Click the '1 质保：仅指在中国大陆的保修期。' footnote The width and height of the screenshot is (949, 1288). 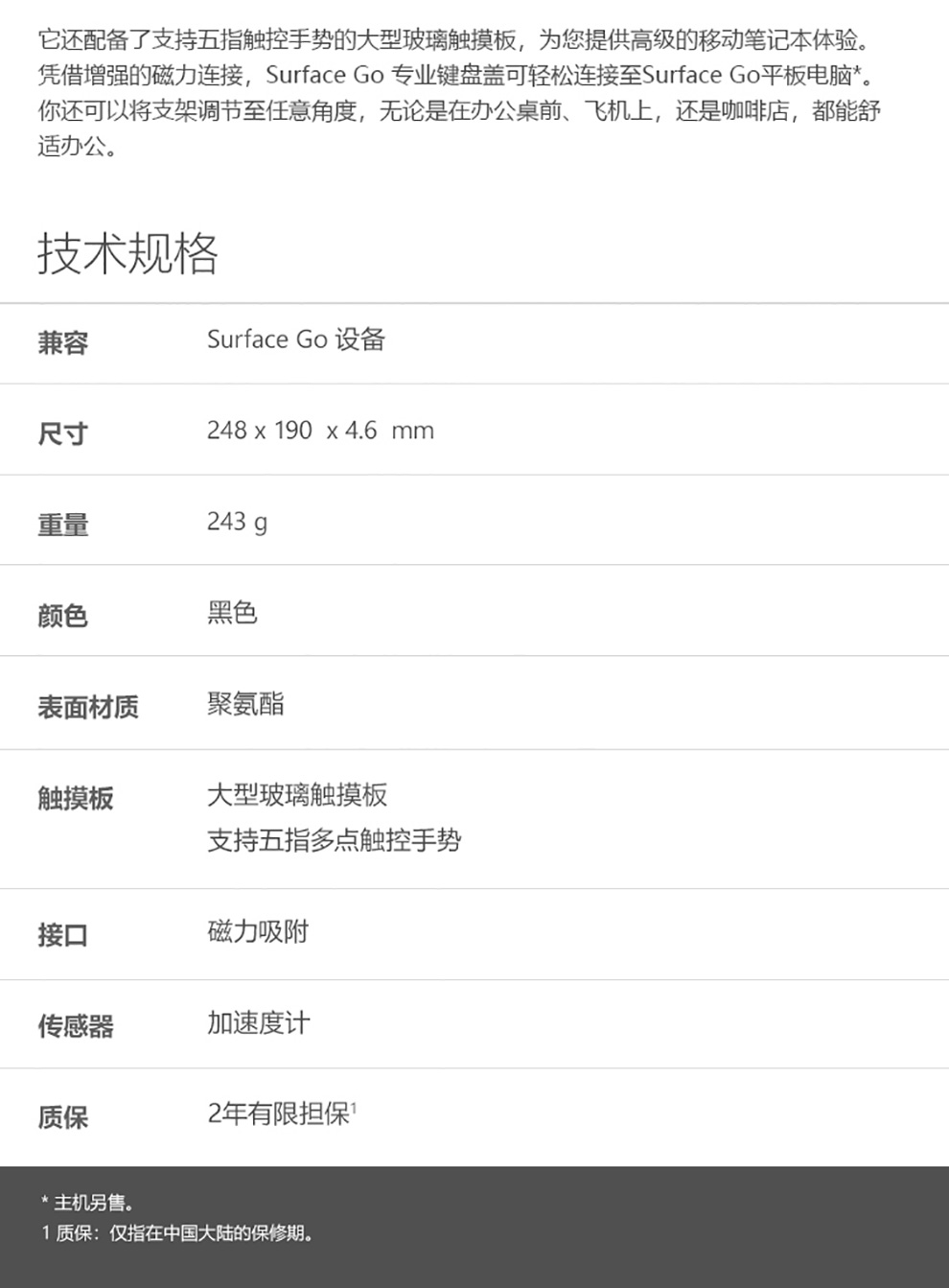pyautogui.click(x=177, y=1233)
